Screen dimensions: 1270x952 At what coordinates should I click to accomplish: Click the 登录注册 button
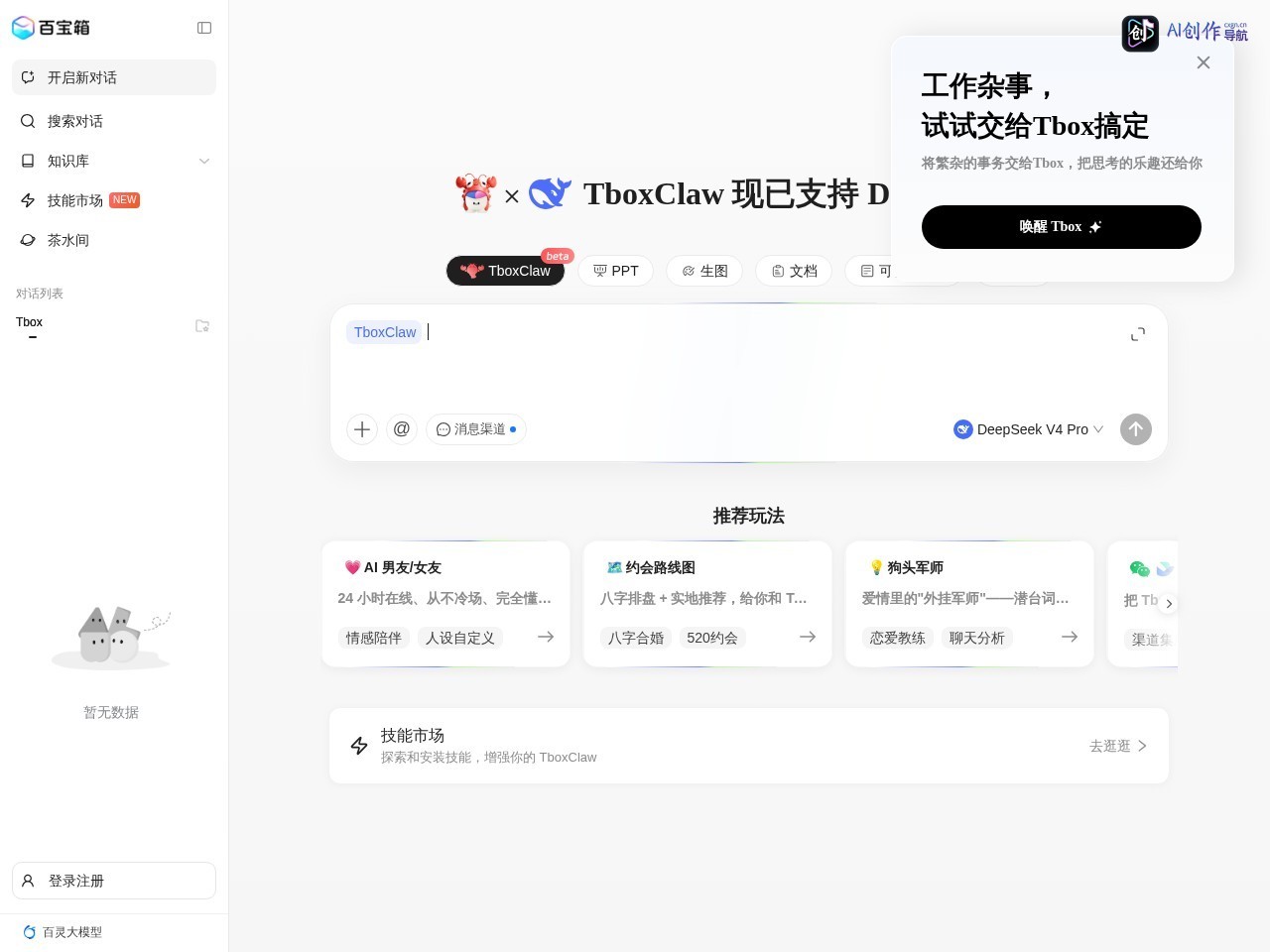pos(114,881)
